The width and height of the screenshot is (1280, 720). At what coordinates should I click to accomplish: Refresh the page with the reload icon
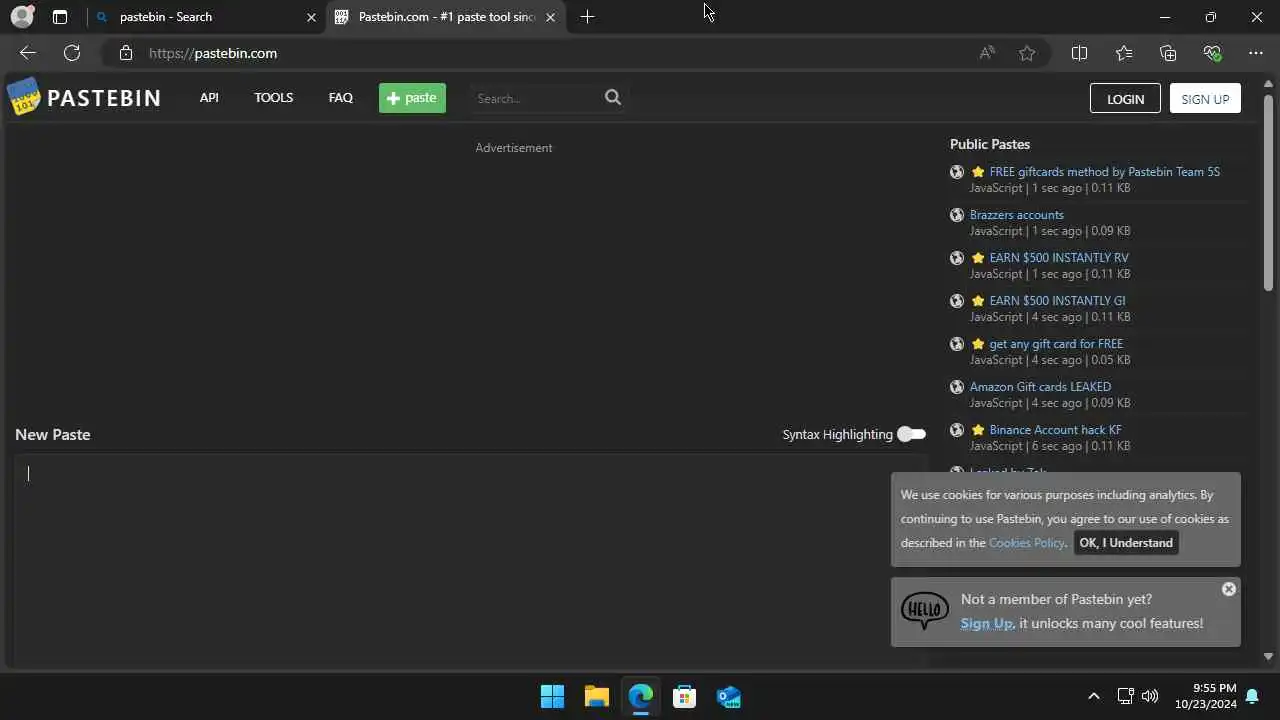(72, 53)
